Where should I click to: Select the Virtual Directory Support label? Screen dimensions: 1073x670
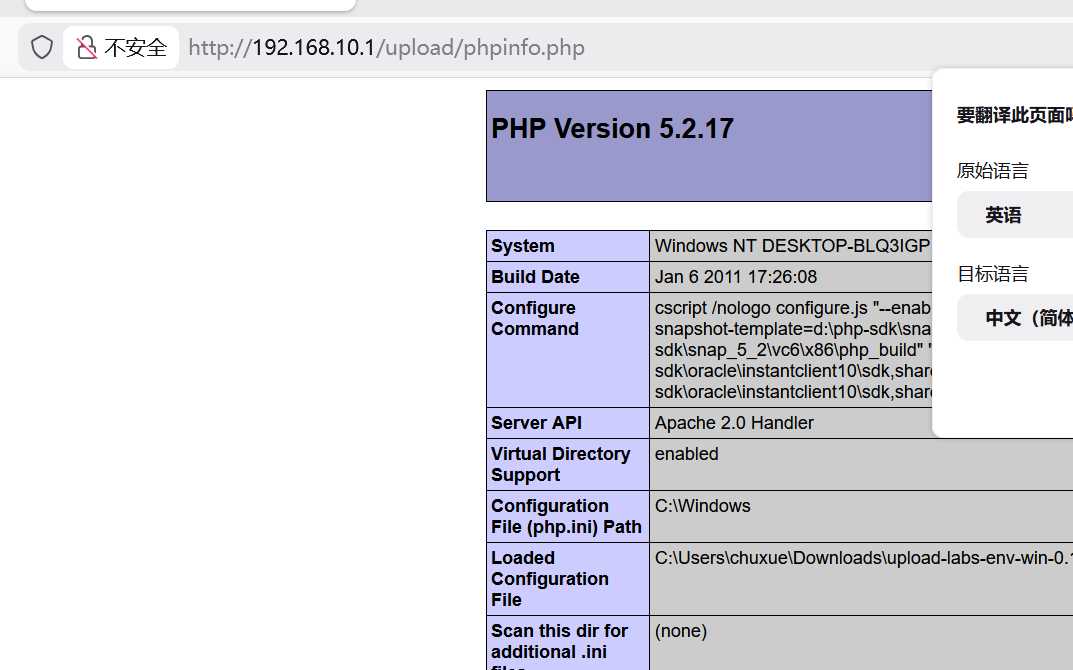point(560,464)
